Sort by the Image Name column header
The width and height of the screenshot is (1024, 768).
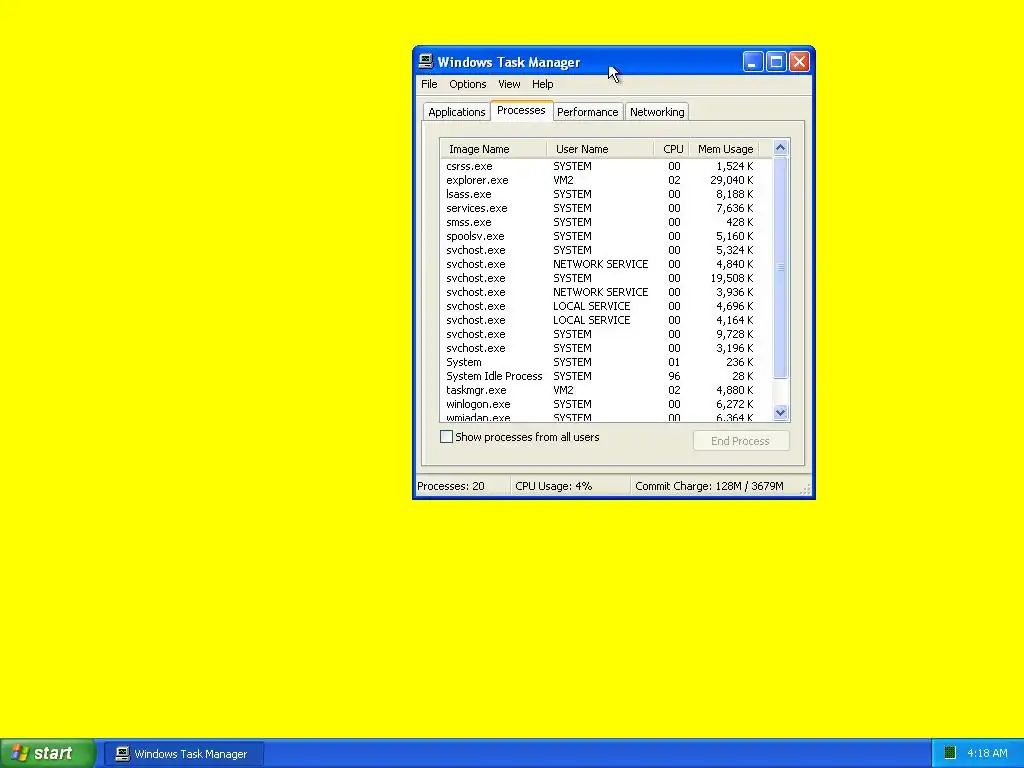(x=494, y=149)
